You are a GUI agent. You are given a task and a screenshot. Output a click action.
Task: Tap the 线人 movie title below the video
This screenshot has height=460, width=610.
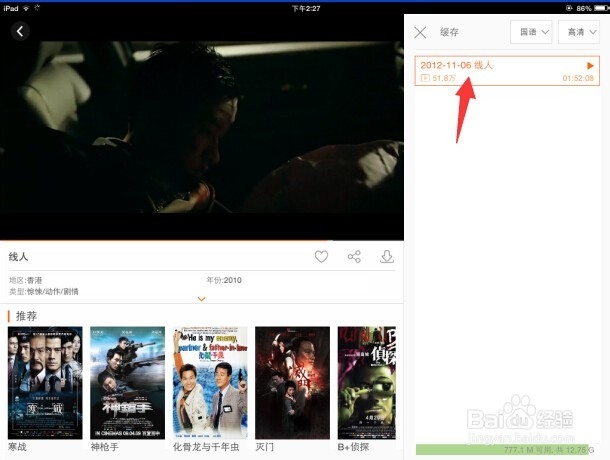point(18,256)
